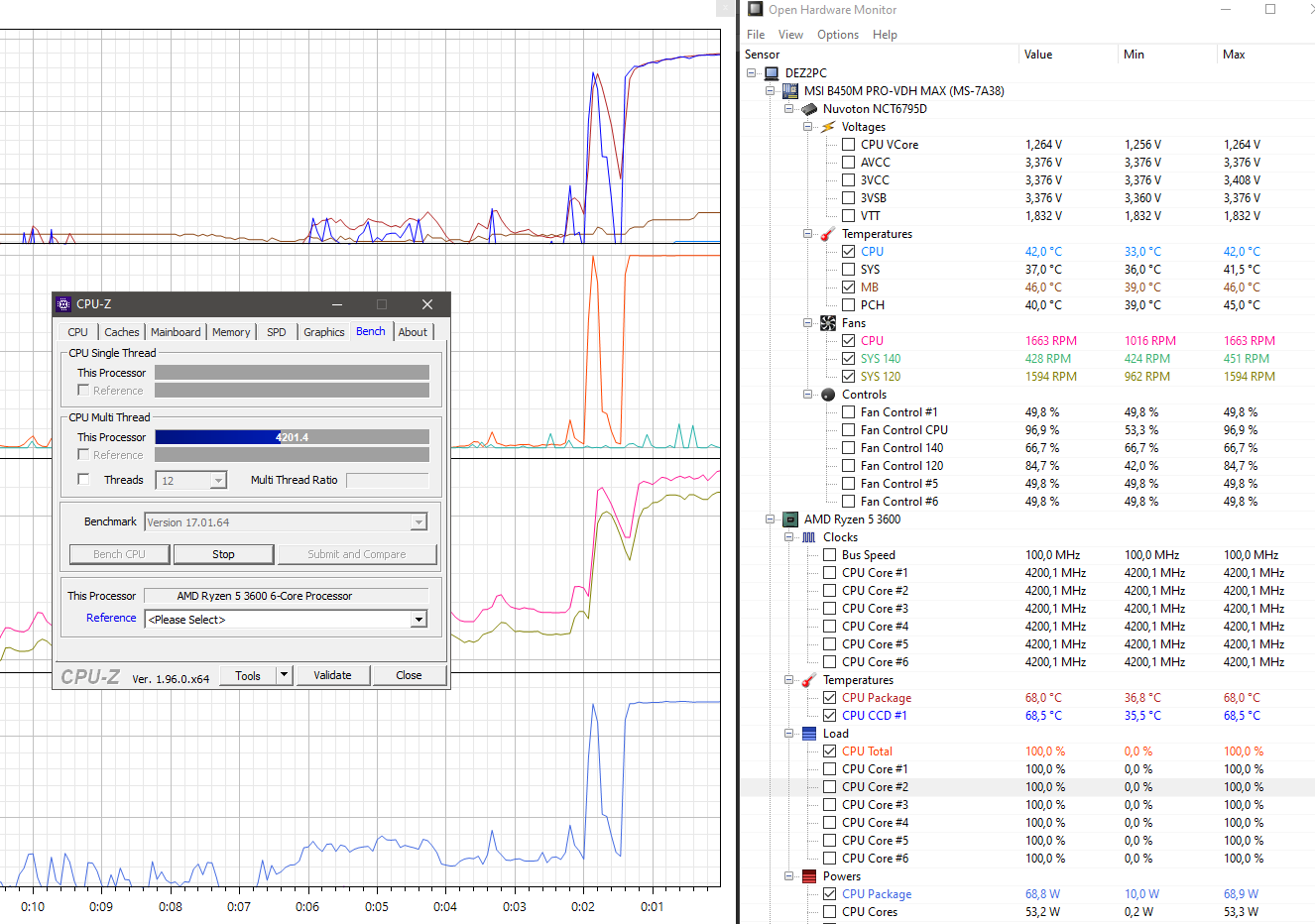The width and height of the screenshot is (1315, 924).
Task: Open the SPD tab in CPU-Z
Action: 277,332
